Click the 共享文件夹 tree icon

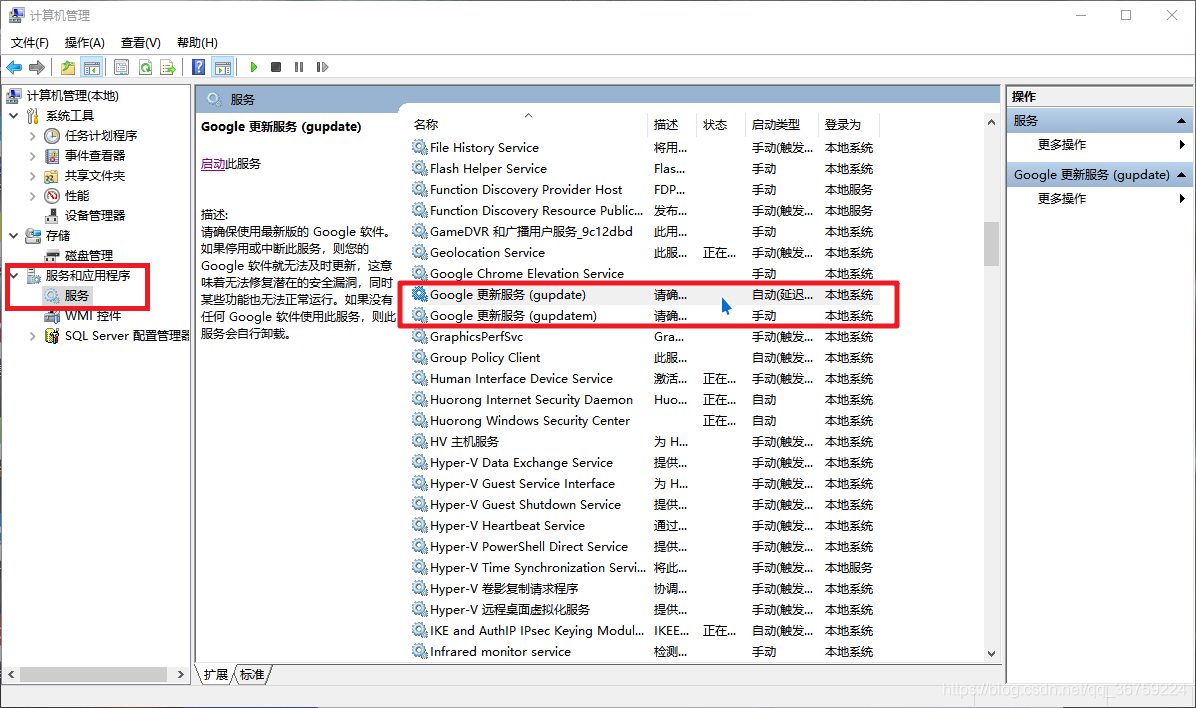(52, 176)
